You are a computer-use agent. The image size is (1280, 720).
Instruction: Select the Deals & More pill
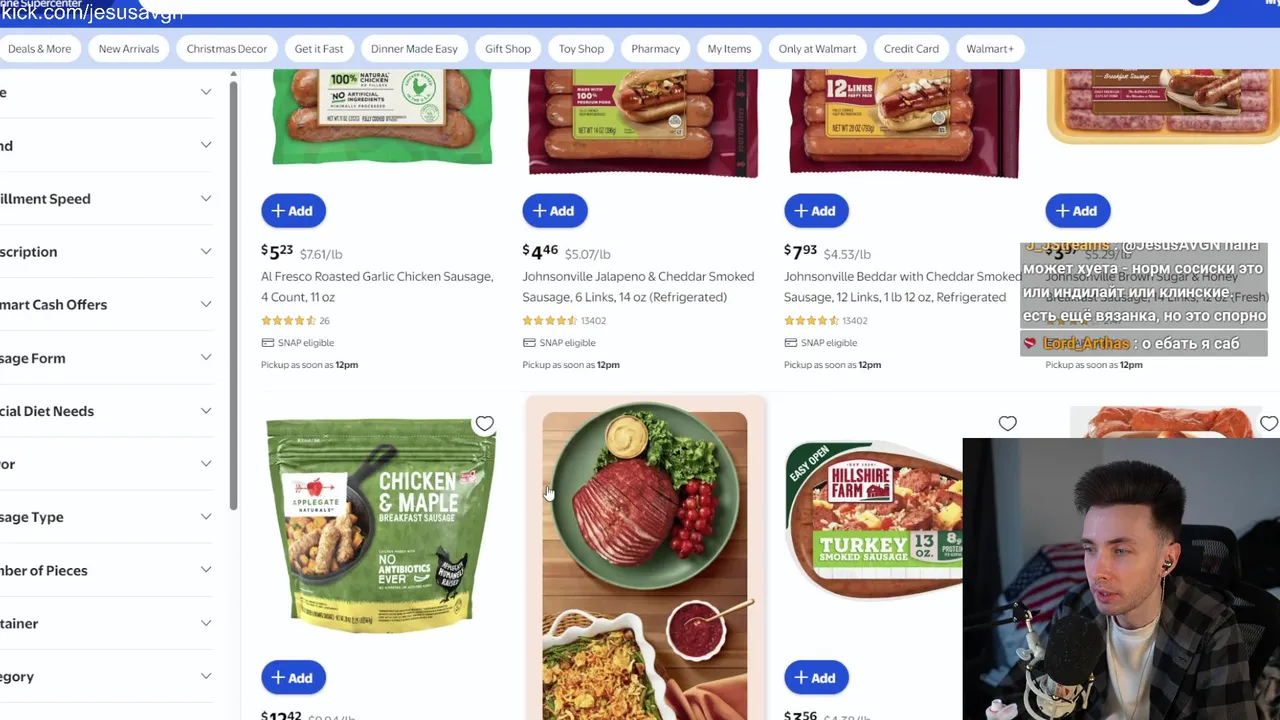click(x=39, y=48)
